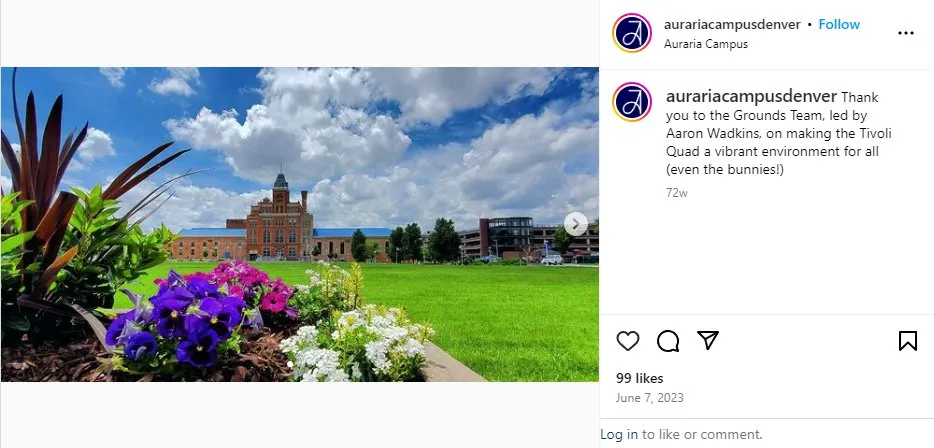The image size is (934, 448).
Task: Save the post with the bookmark icon
Action: (907, 341)
